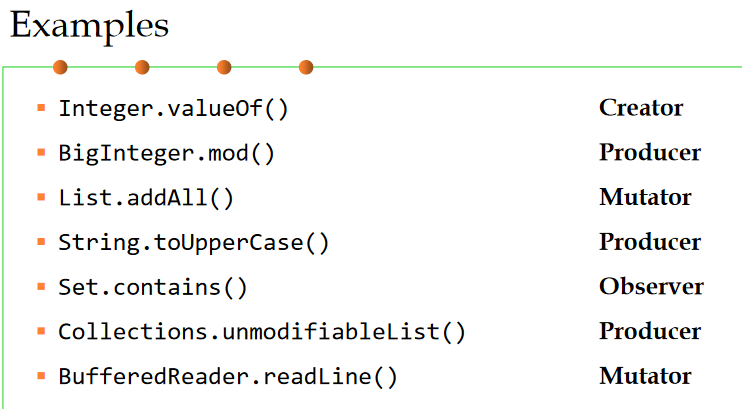Click "Mutator" next to List.addAll()
This screenshot has height=409, width=742.
coord(645,197)
